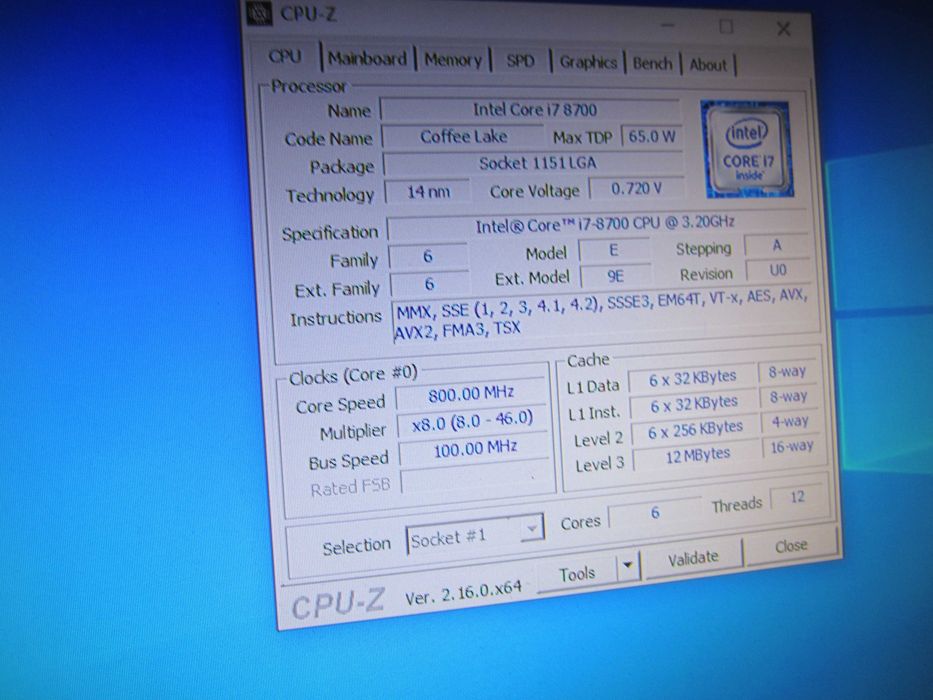933x700 pixels.
Task: Click the Close button
Action: (x=791, y=546)
